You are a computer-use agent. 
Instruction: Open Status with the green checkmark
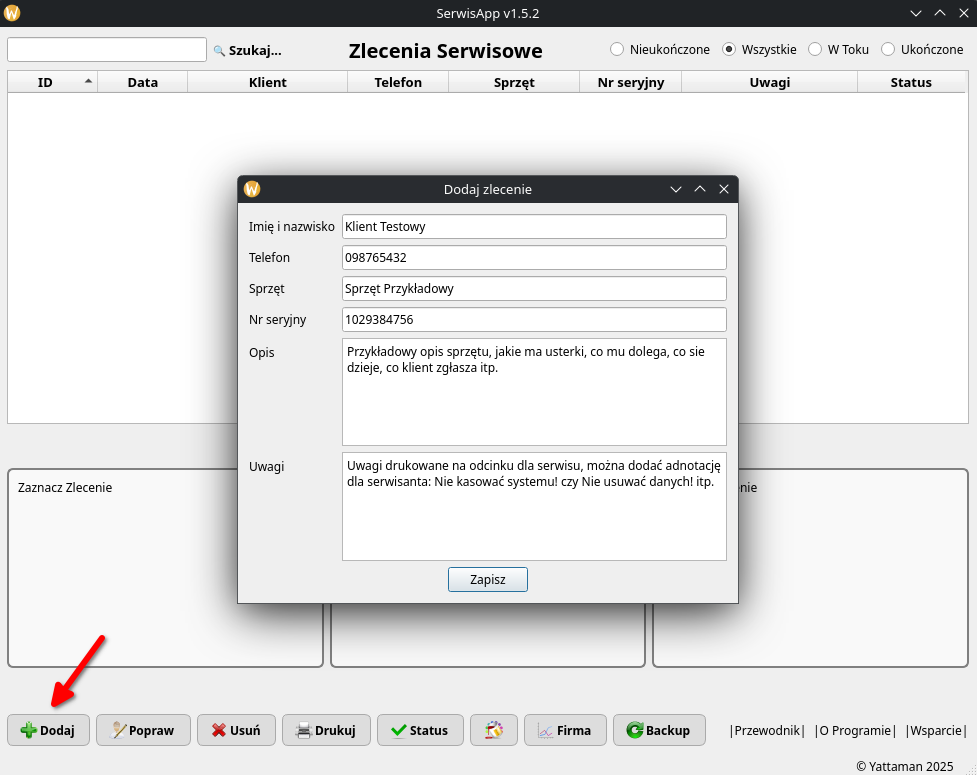(x=419, y=730)
